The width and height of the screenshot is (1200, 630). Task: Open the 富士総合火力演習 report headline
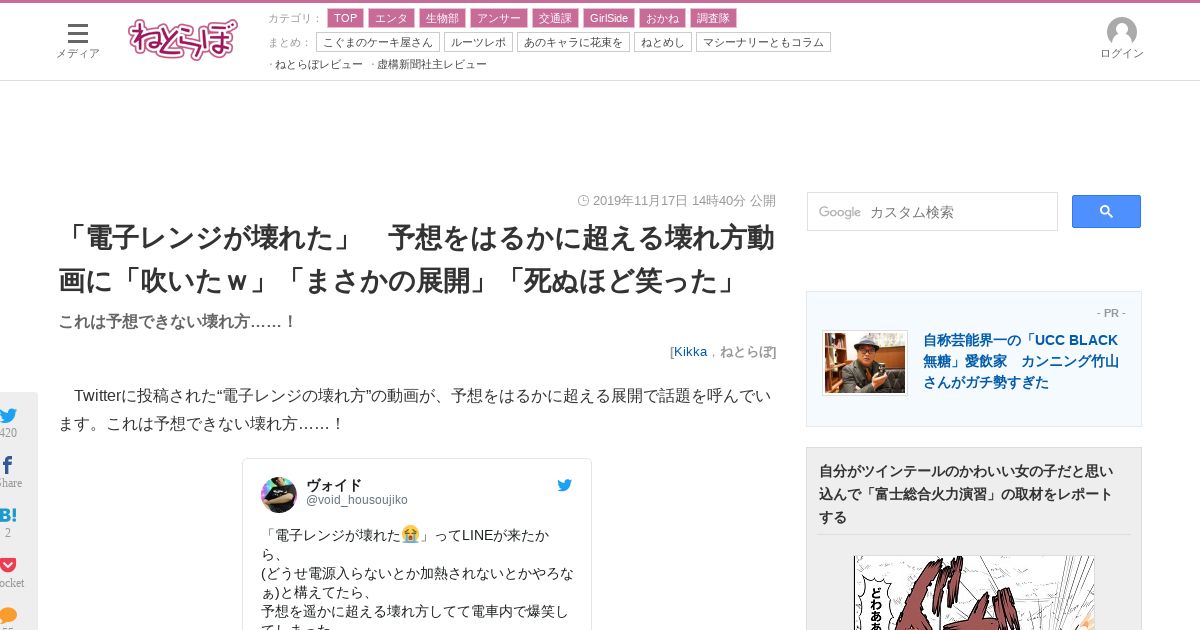(966, 494)
